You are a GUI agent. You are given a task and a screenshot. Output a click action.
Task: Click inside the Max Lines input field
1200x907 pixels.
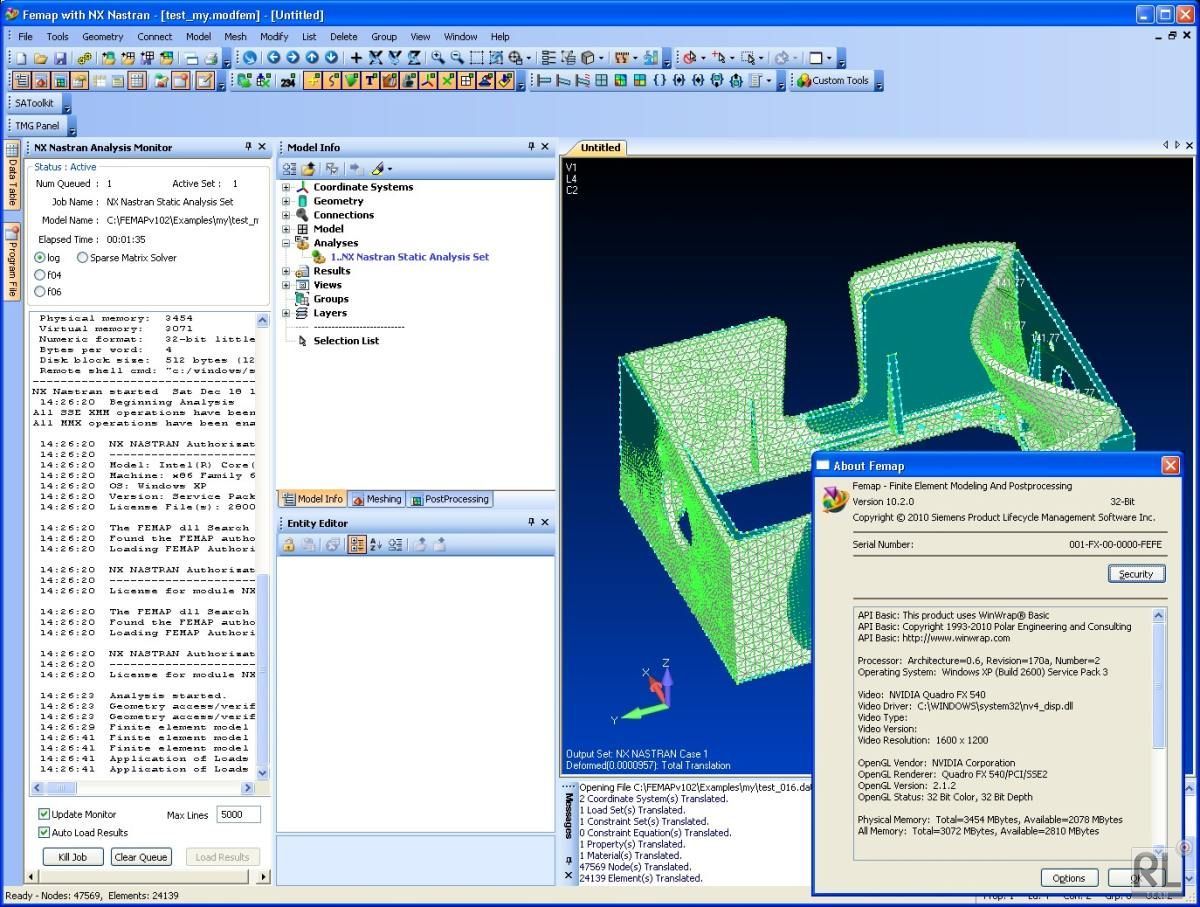click(238, 814)
